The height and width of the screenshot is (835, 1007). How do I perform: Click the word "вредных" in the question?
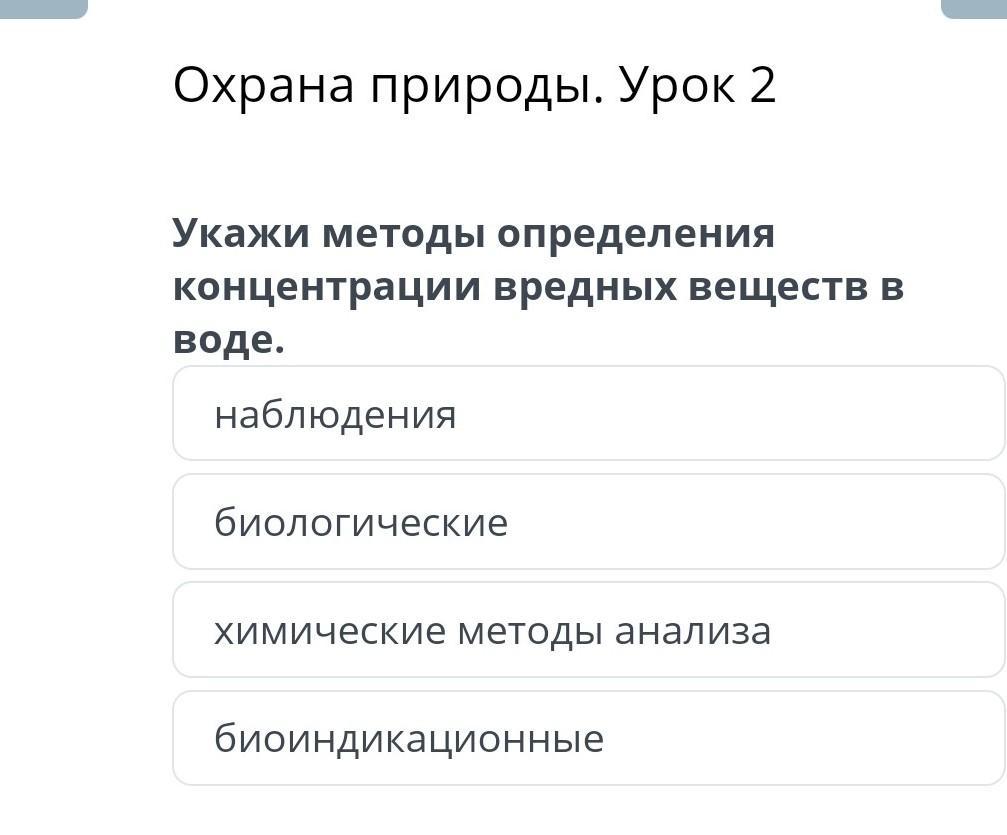click(x=582, y=287)
